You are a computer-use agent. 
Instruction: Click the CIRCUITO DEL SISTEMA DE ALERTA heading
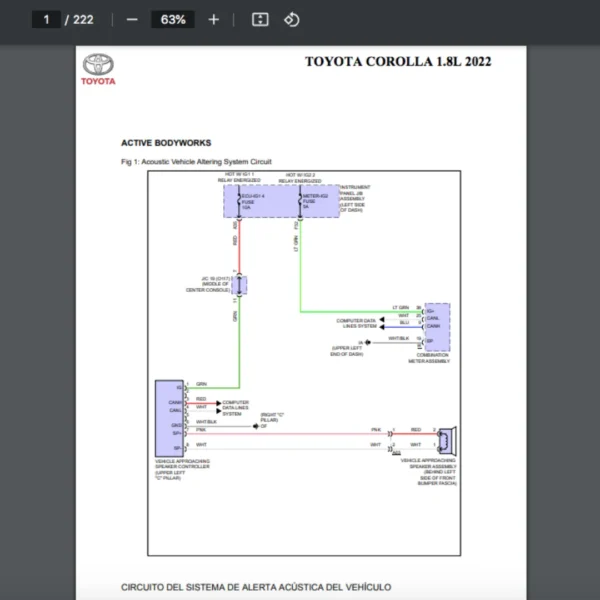point(256,587)
